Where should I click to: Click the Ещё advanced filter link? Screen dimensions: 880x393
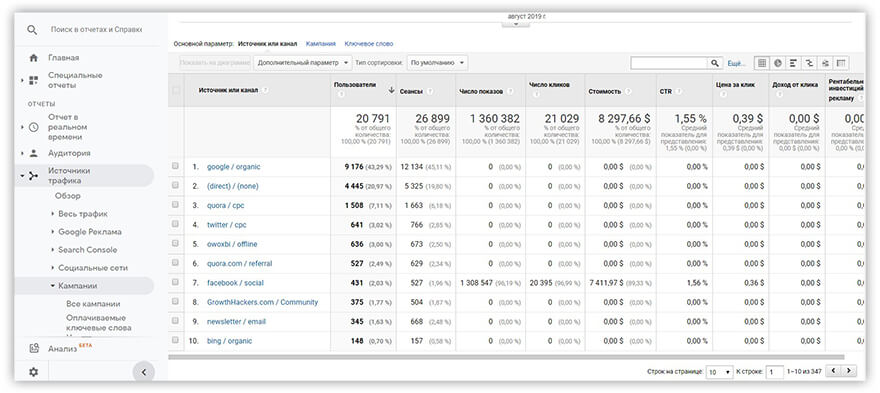pyautogui.click(x=736, y=63)
